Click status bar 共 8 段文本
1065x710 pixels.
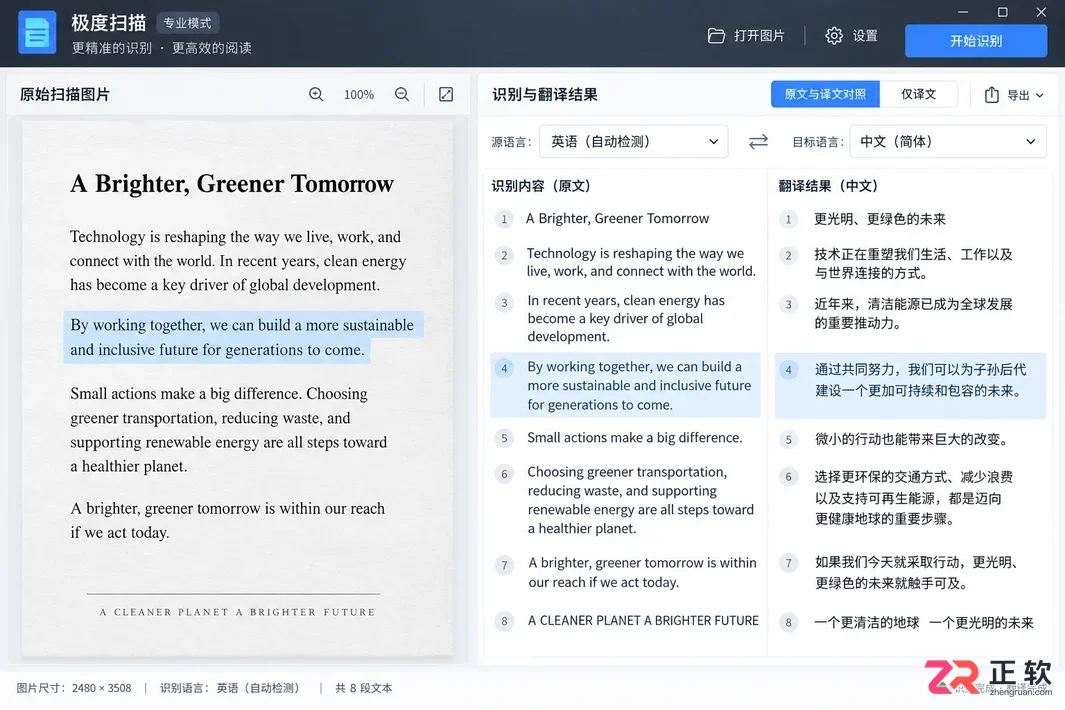click(363, 688)
